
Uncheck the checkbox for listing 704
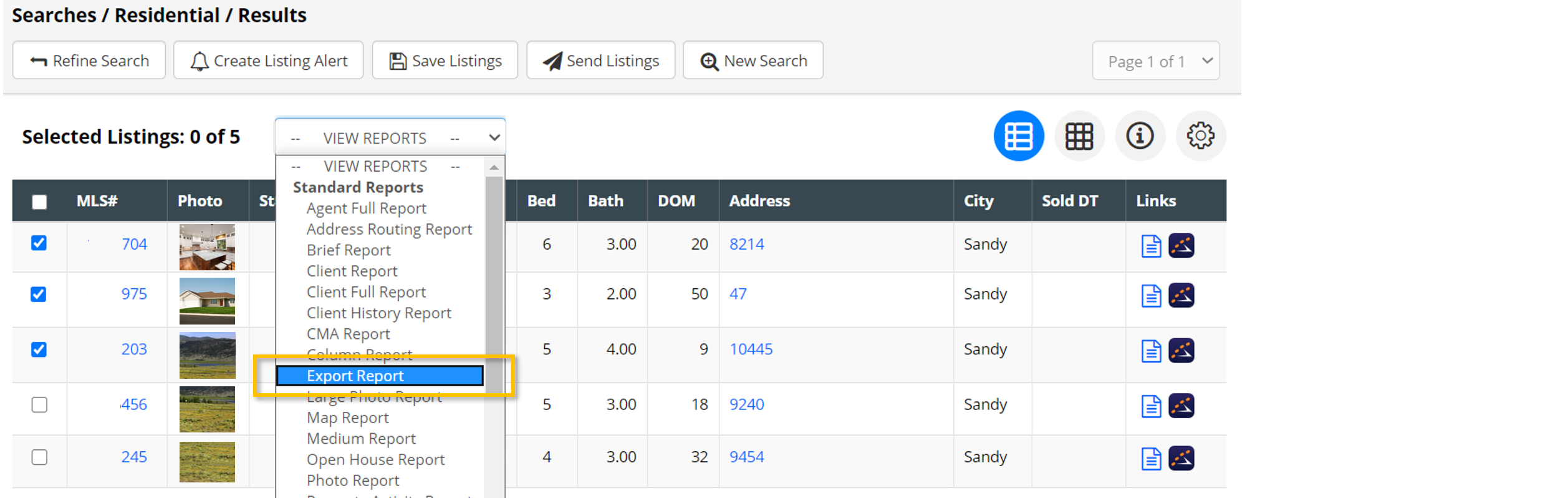click(39, 243)
